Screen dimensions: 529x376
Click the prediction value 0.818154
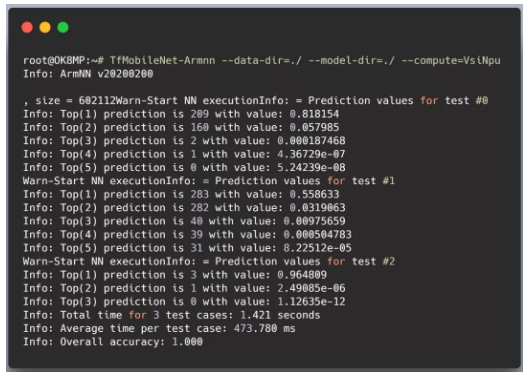point(314,114)
